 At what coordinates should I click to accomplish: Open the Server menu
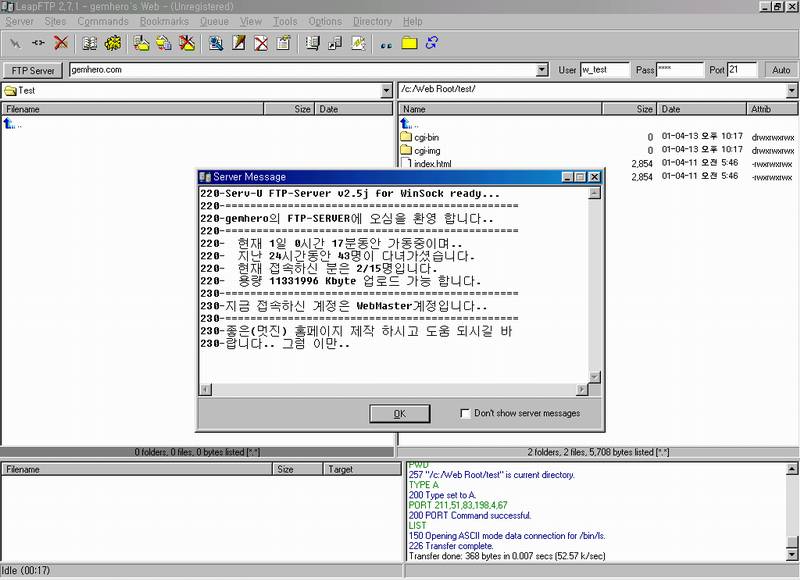click(x=19, y=21)
